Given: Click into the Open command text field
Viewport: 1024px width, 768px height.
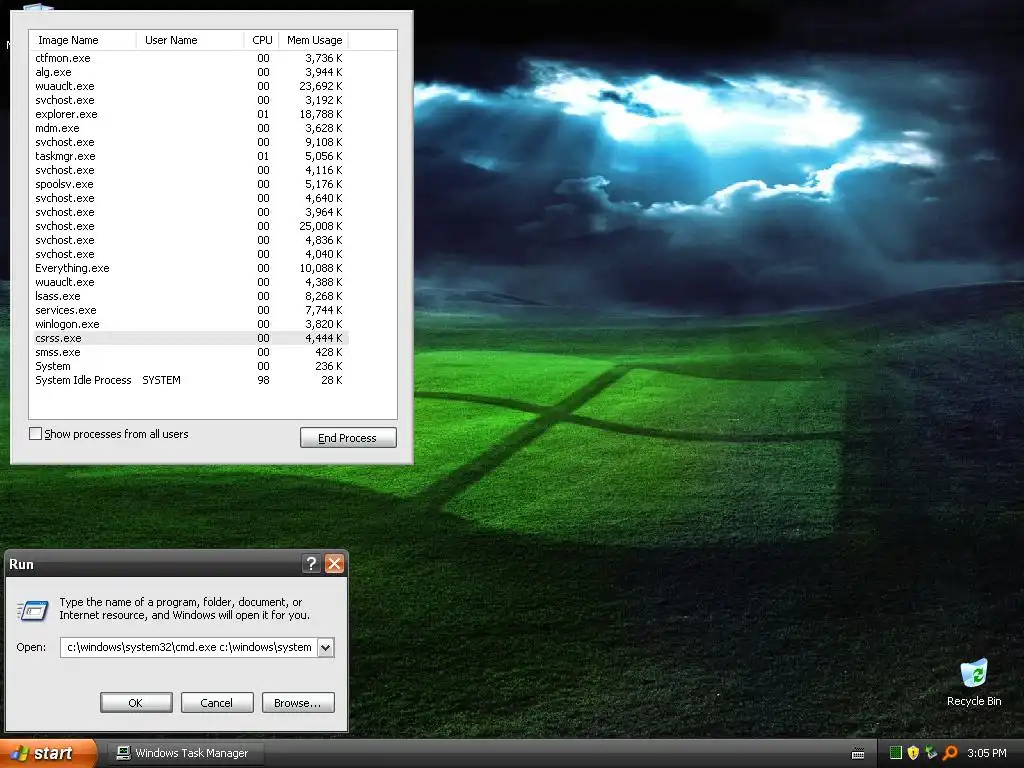Looking at the screenshot, I should point(189,647).
